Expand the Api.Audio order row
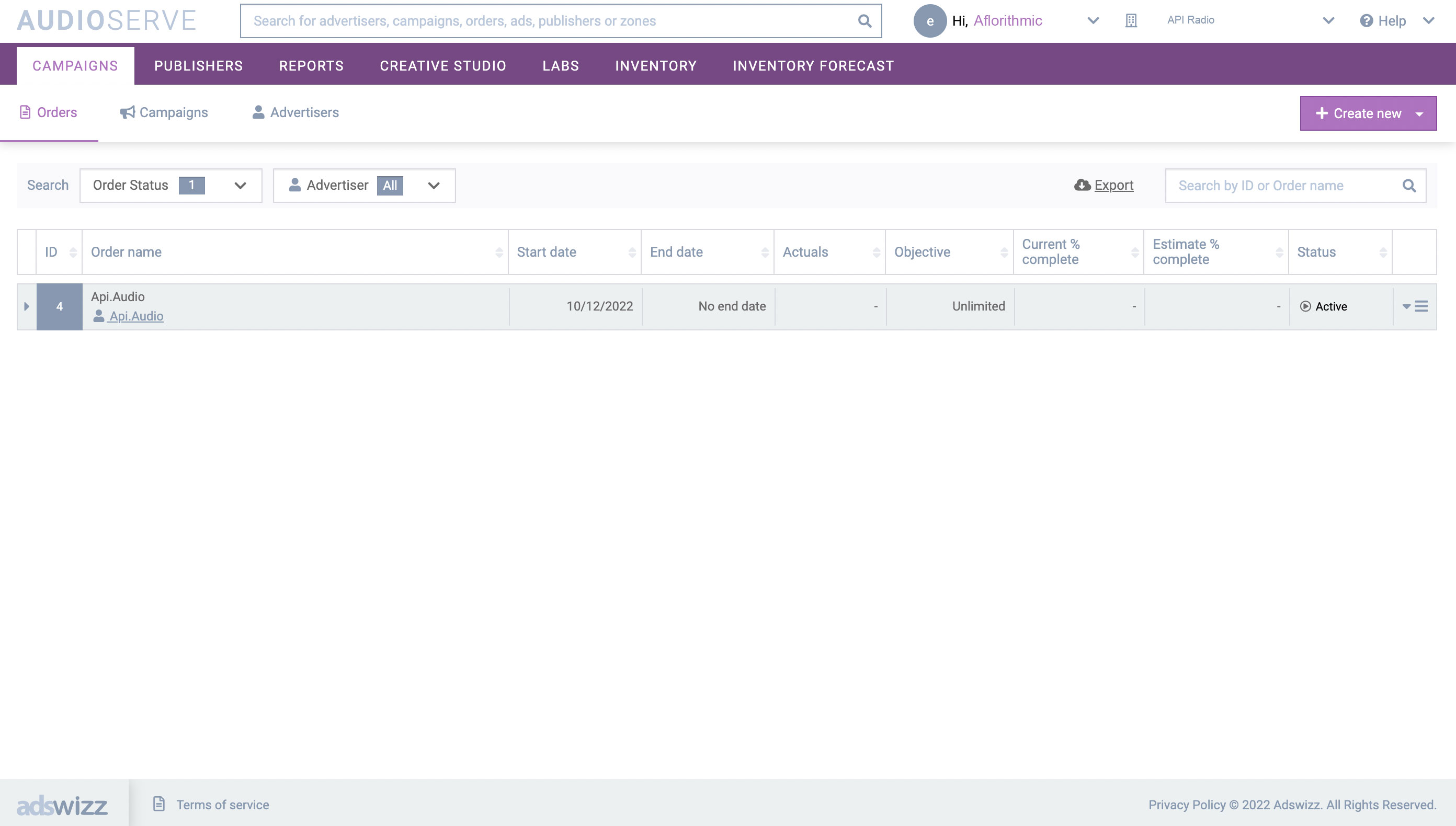Image resolution: width=1456 pixels, height=826 pixels. pos(26,306)
